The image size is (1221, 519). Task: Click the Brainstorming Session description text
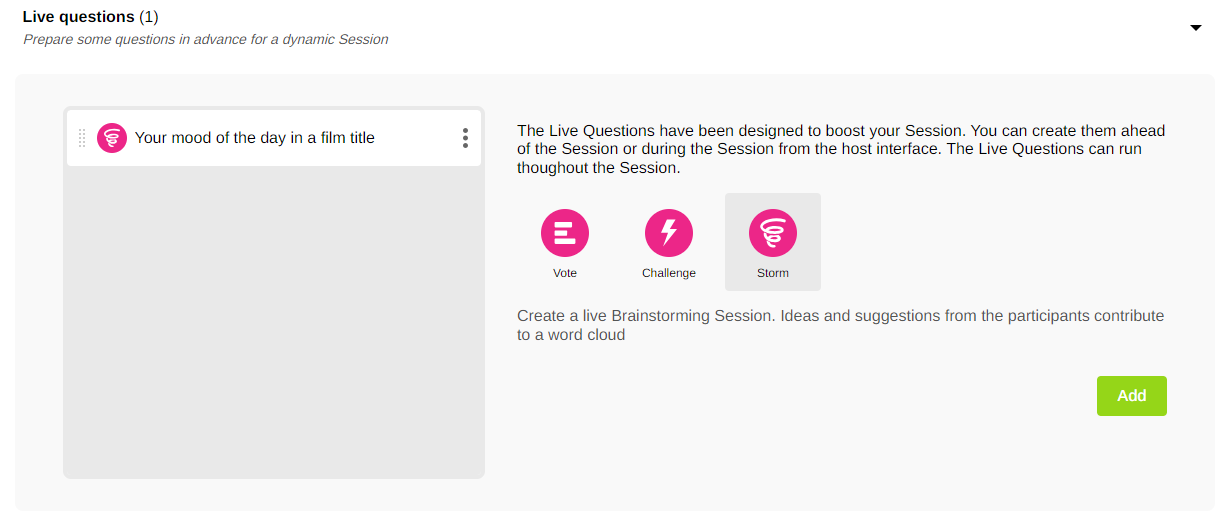click(x=840, y=325)
